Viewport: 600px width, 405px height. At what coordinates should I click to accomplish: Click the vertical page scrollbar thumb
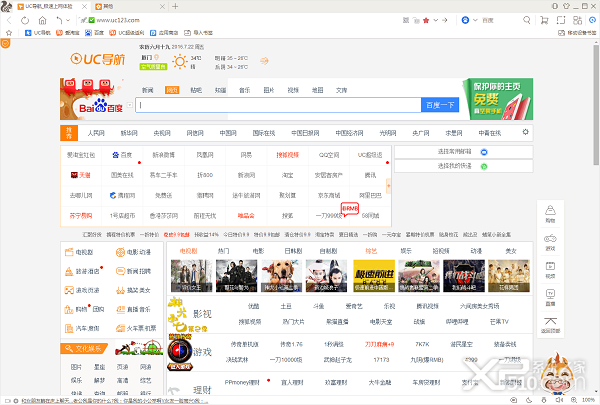tap(596, 105)
